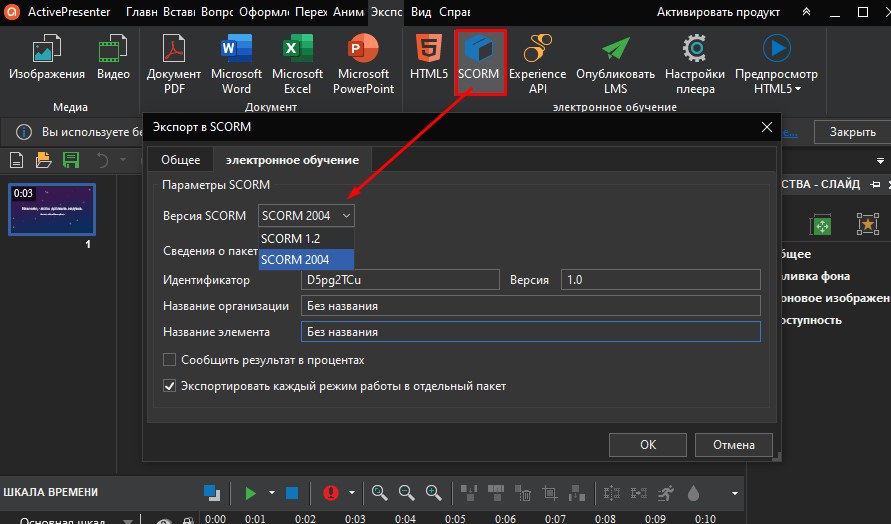891x524 pixels.
Task: Click Microsoft PowerPoint export icon
Action: tap(361, 58)
